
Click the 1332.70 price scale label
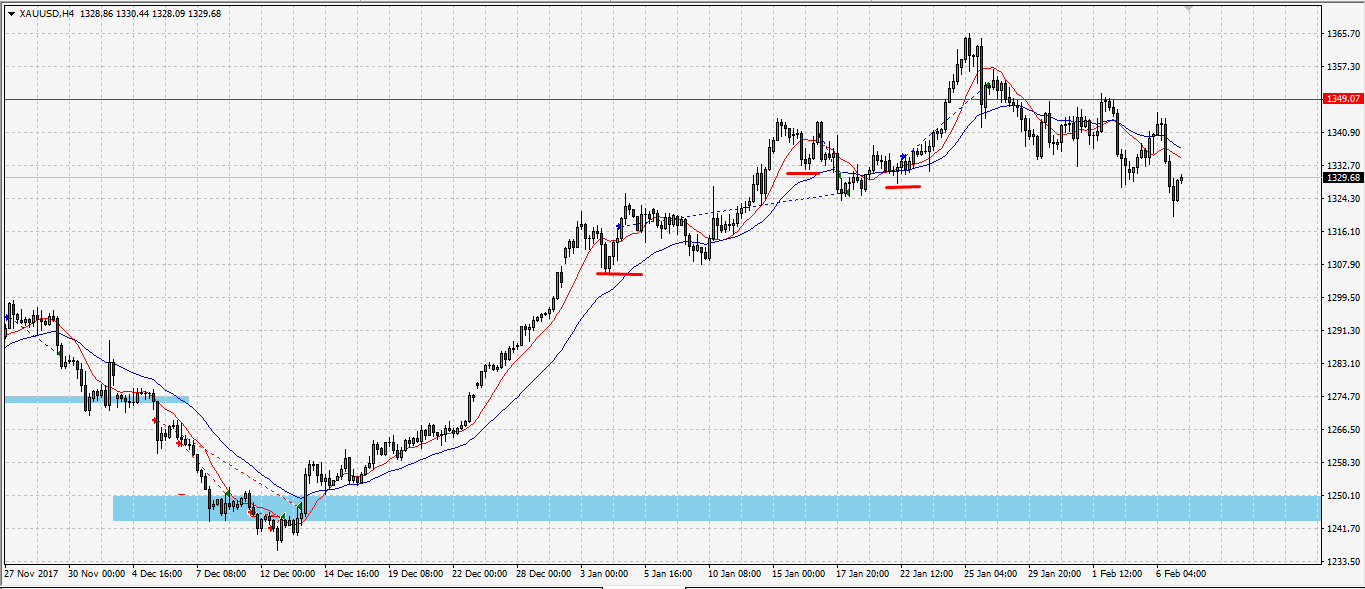(1343, 165)
